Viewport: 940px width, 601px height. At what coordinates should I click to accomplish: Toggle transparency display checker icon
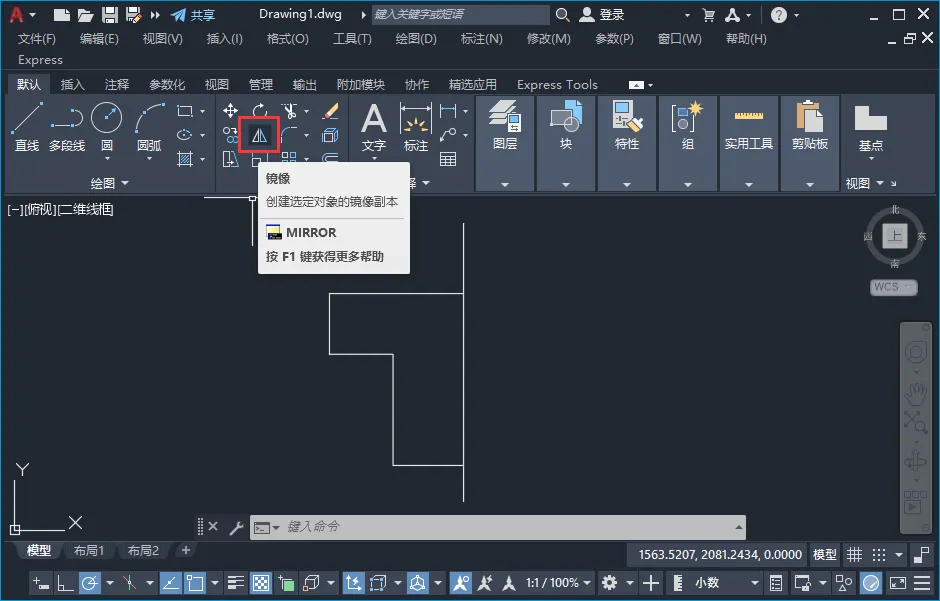[x=260, y=582]
